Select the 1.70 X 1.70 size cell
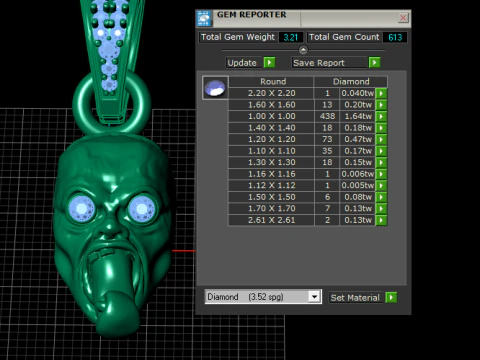The image size is (480, 360). pyautogui.click(x=271, y=208)
